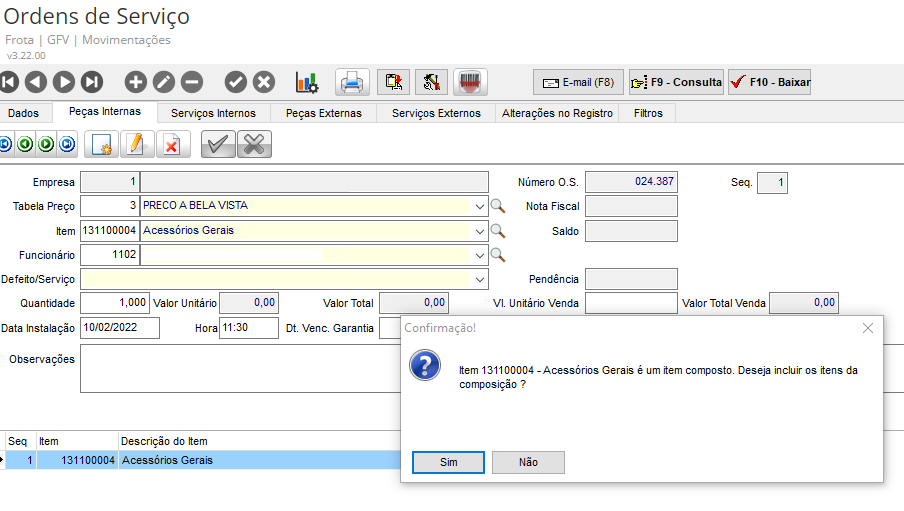Click the Item code field 131100004
The image size is (904, 511).
[x=110, y=231]
